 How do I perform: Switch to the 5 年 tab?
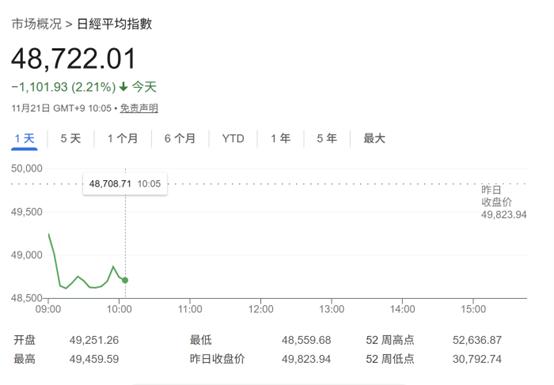(327, 138)
